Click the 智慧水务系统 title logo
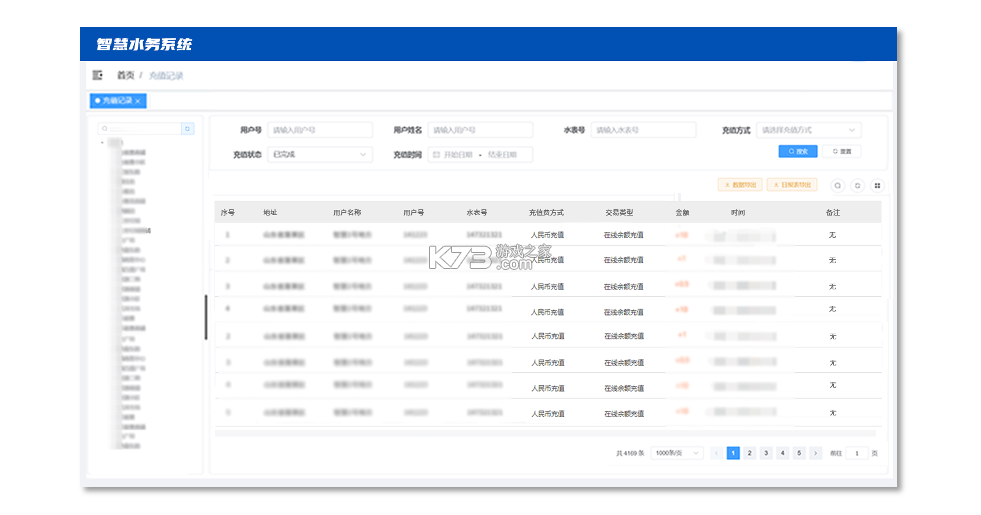Screen dimensions: 981x515 (144, 44)
